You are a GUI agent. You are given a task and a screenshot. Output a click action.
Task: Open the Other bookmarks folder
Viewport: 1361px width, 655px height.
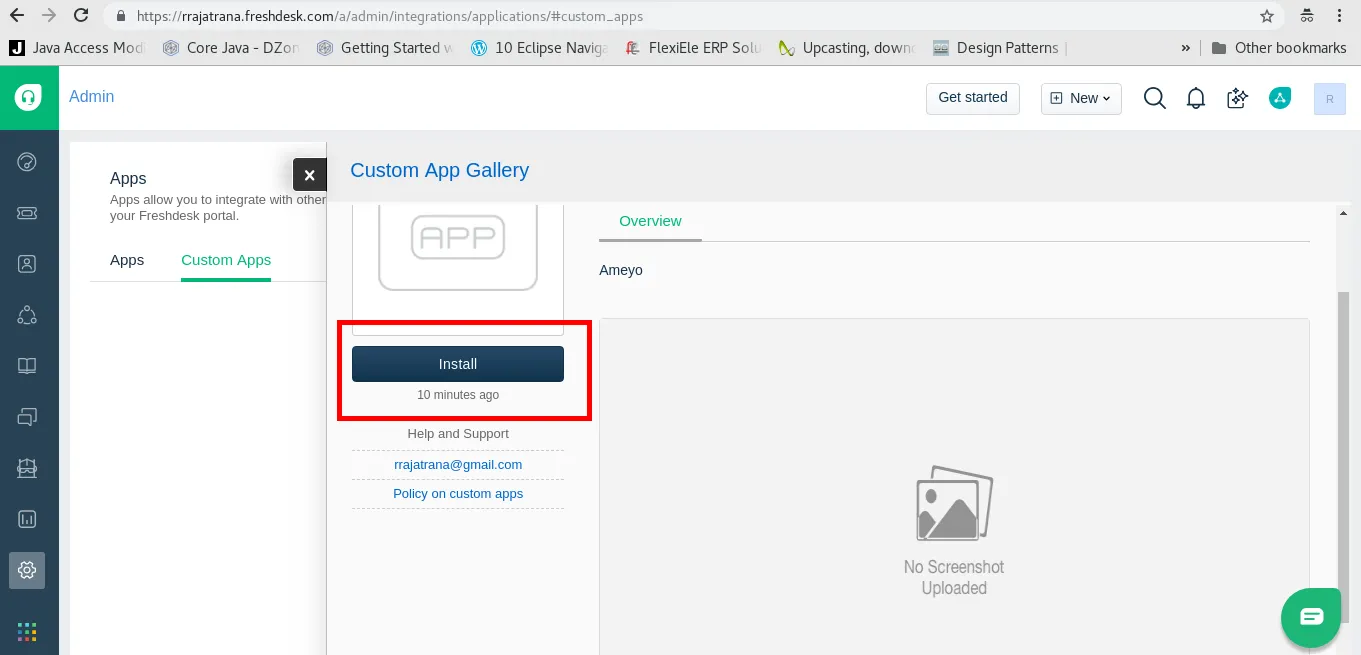[1279, 48]
